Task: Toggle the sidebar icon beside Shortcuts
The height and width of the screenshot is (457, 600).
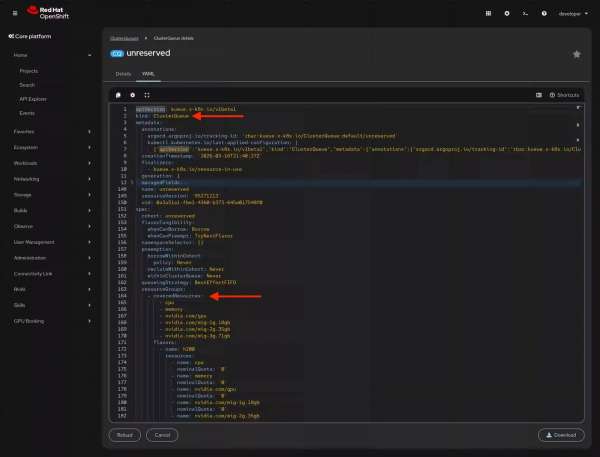Action: 539,95
